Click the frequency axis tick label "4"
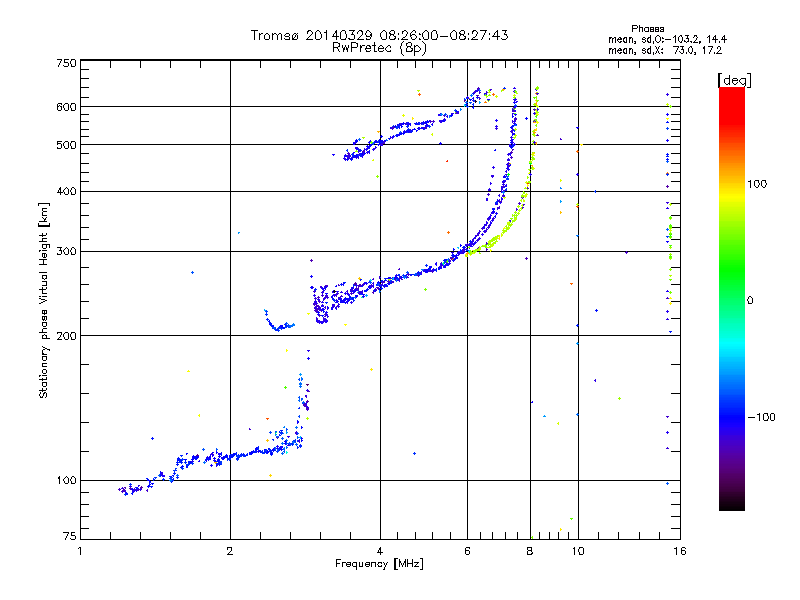The height and width of the screenshot is (600, 800). point(380,551)
